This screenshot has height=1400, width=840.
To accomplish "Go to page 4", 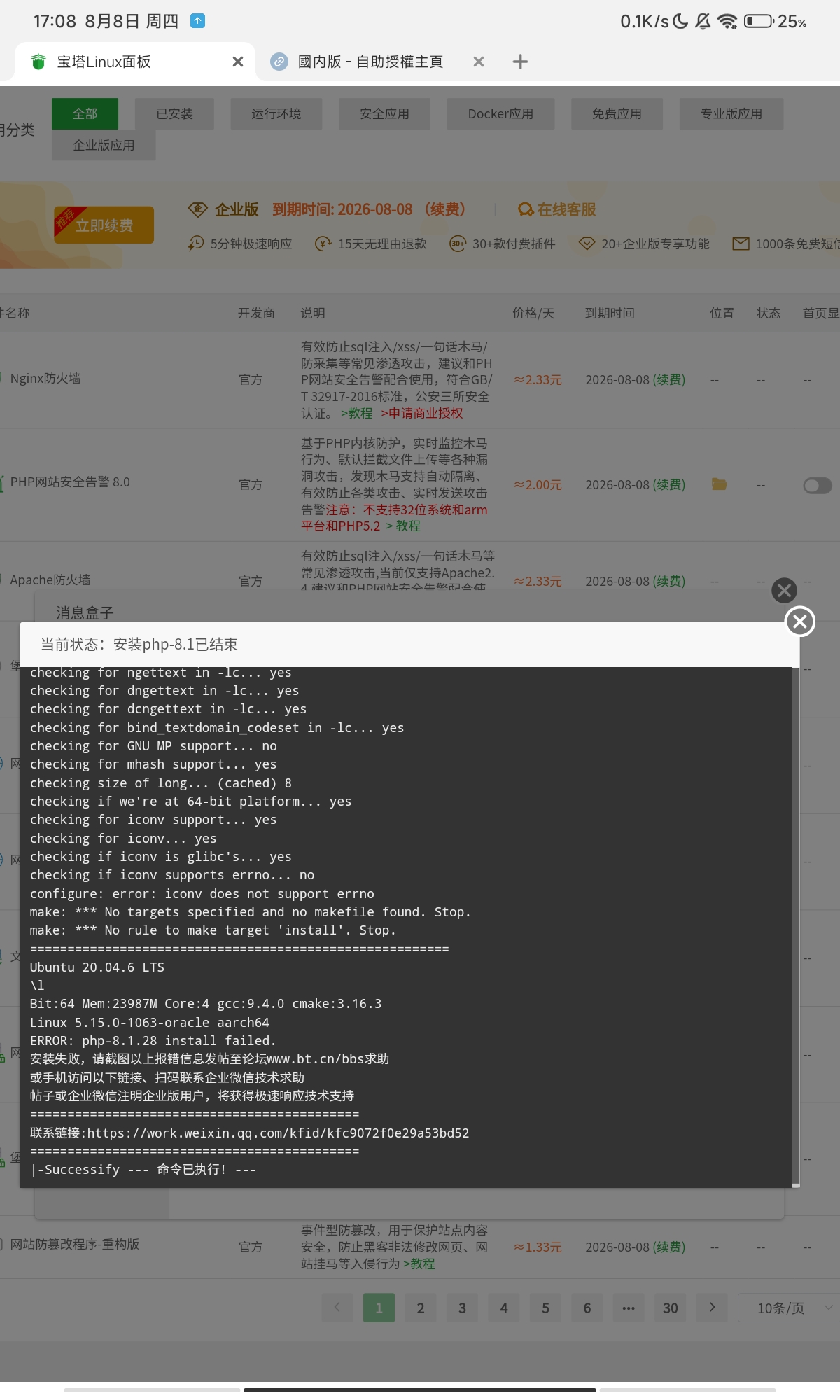I will [x=504, y=1308].
